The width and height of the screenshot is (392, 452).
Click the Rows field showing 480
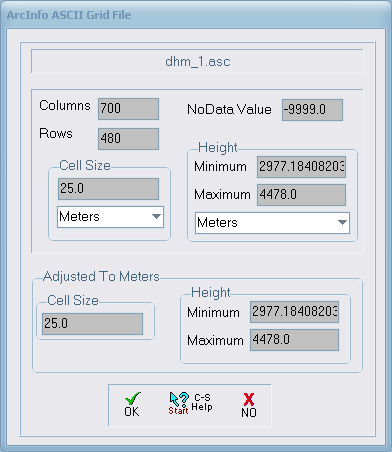pos(128,139)
